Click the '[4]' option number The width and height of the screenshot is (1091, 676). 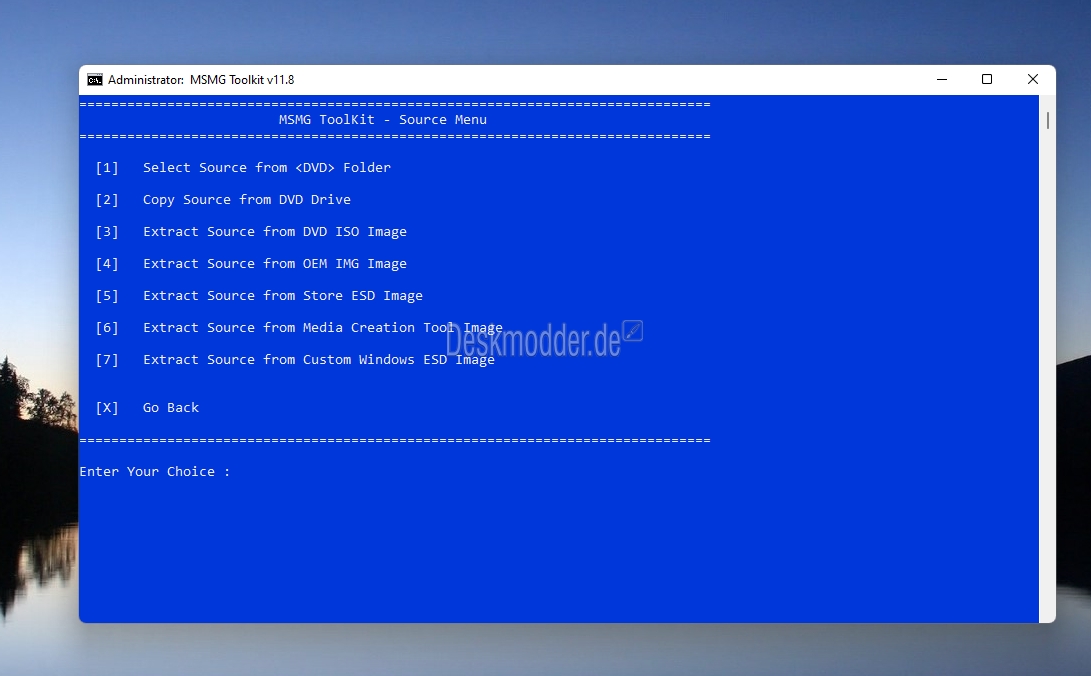pyautogui.click(x=106, y=264)
